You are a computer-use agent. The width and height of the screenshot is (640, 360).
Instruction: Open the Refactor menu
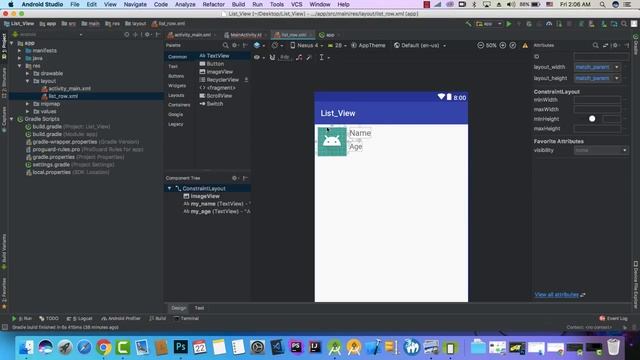(213, 4)
